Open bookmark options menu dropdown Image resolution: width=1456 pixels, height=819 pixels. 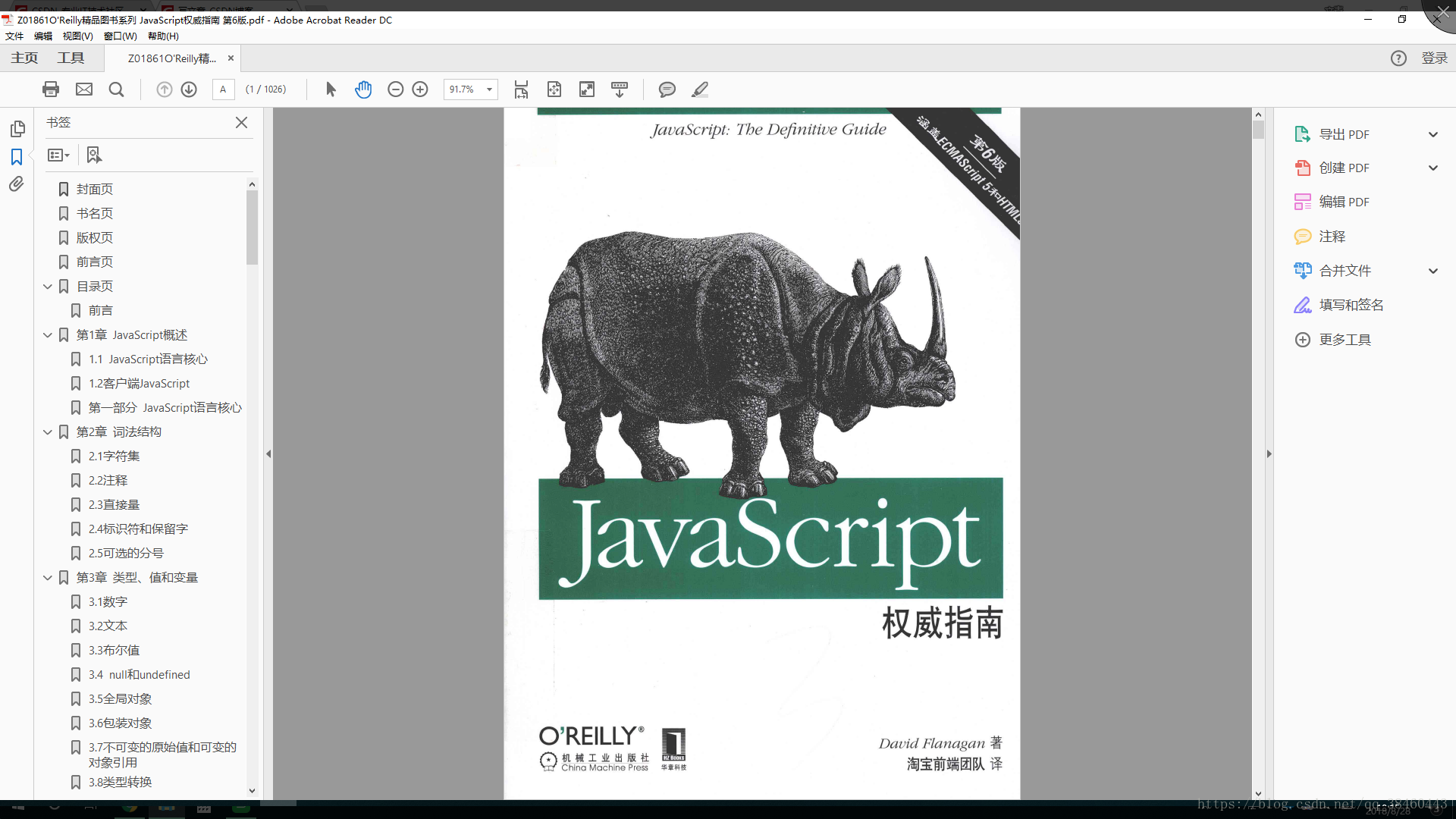point(58,155)
